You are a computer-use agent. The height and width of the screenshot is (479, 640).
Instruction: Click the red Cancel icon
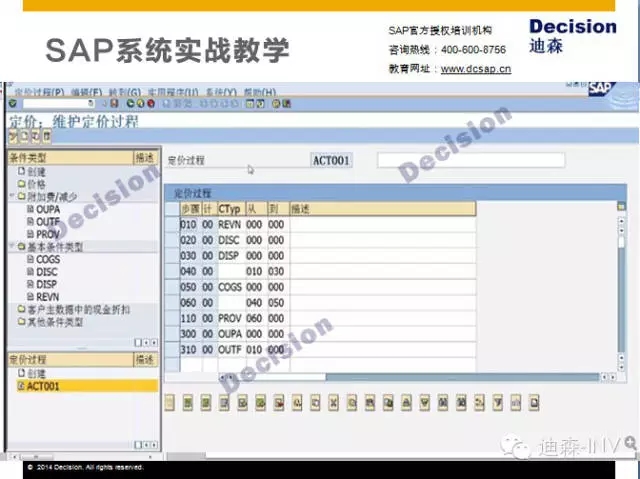click(x=151, y=104)
